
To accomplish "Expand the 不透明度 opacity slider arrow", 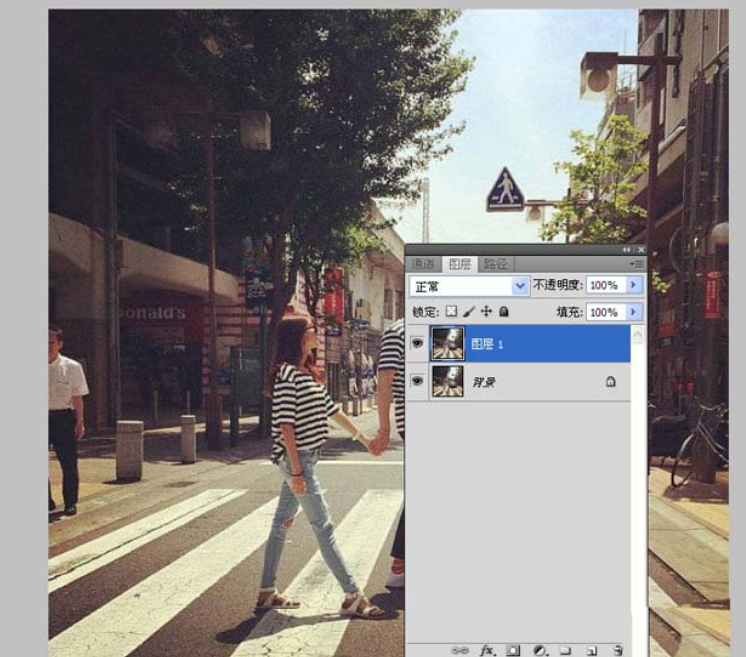I will 633,285.
